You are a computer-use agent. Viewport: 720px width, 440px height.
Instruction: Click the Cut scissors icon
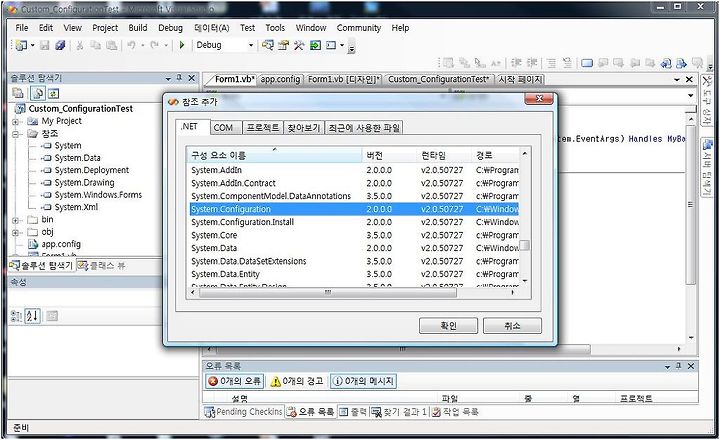click(79, 45)
